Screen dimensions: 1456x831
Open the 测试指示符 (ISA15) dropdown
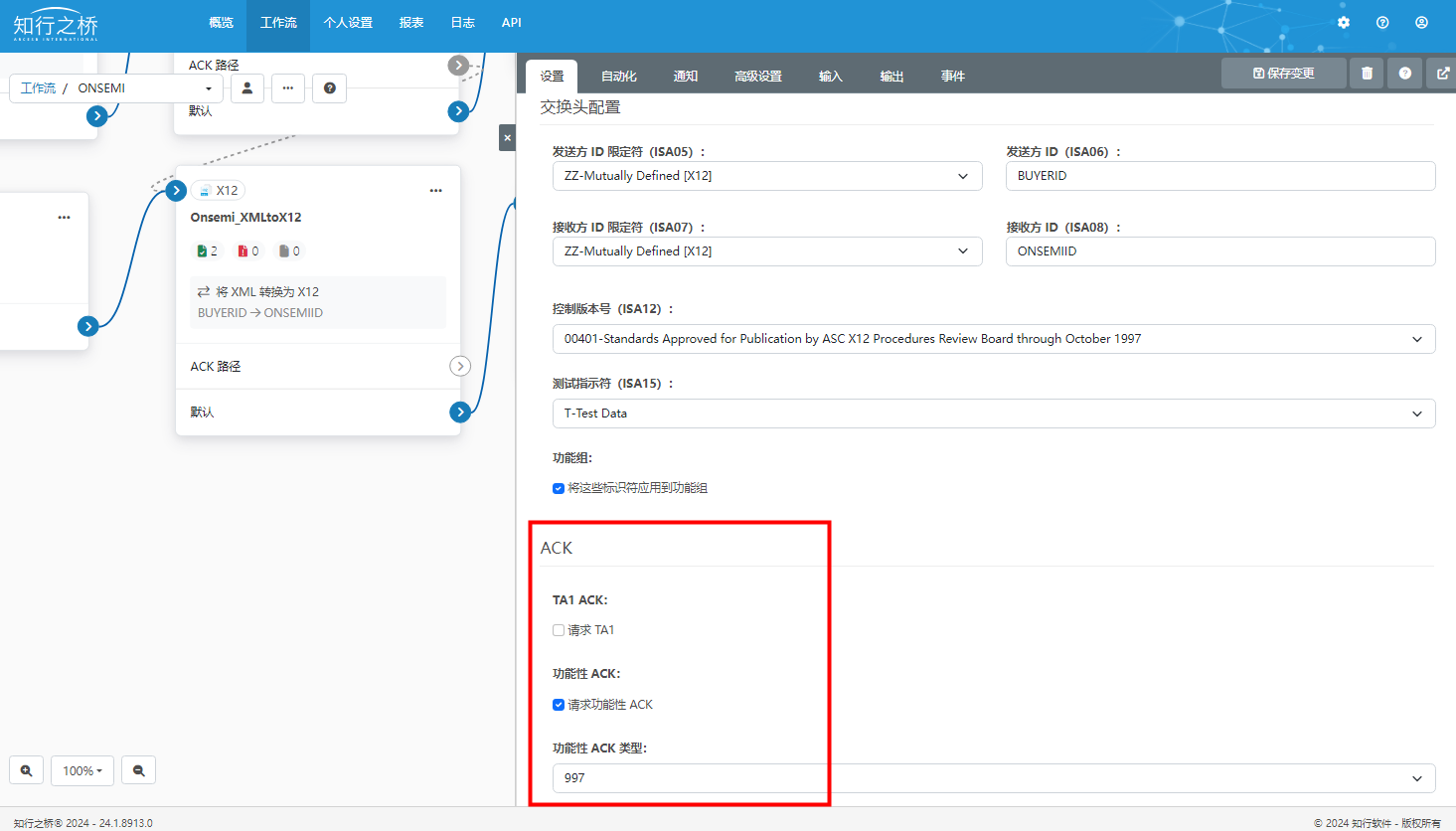pos(993,414)
